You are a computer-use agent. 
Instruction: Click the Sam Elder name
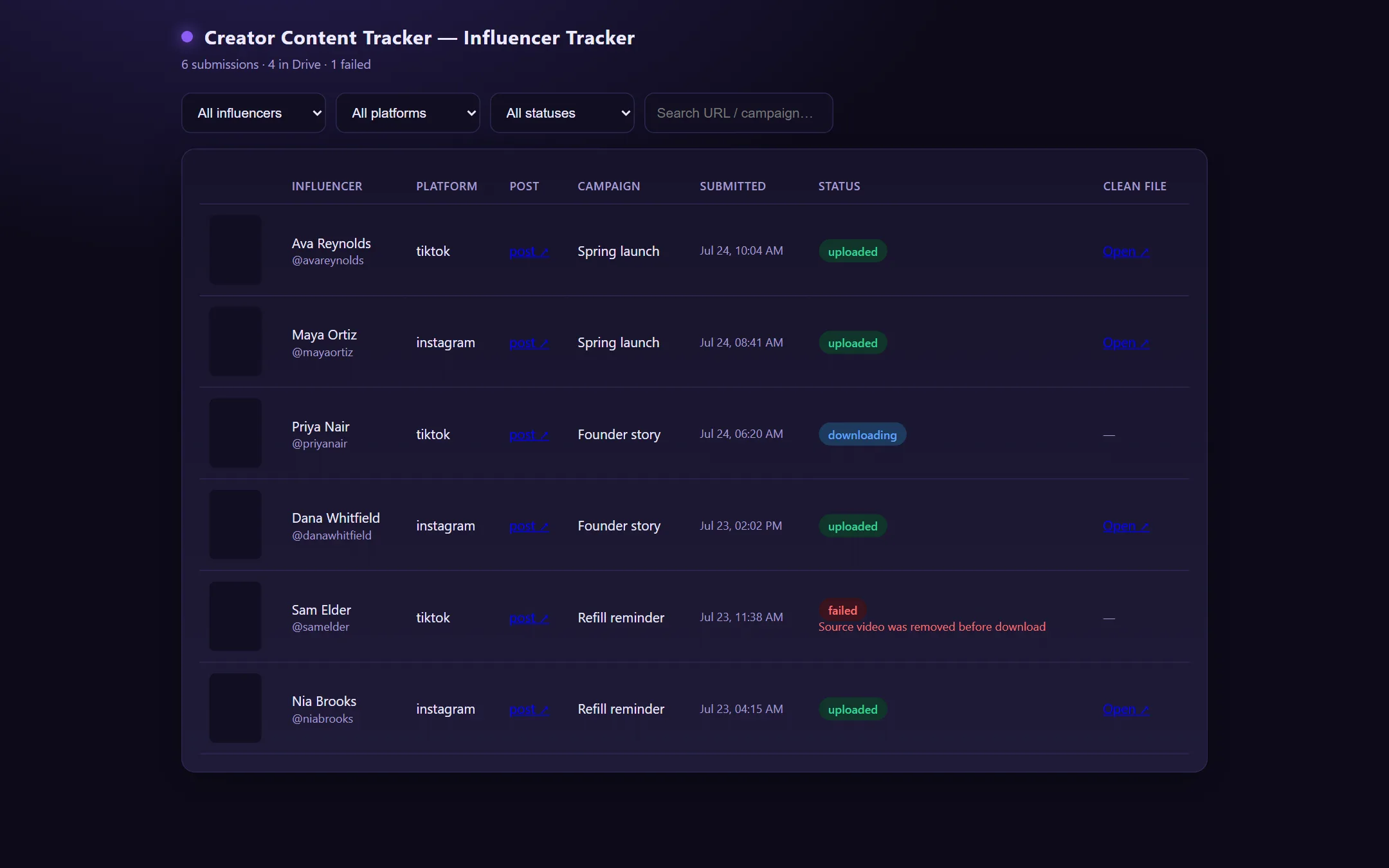tap(321, 610)
